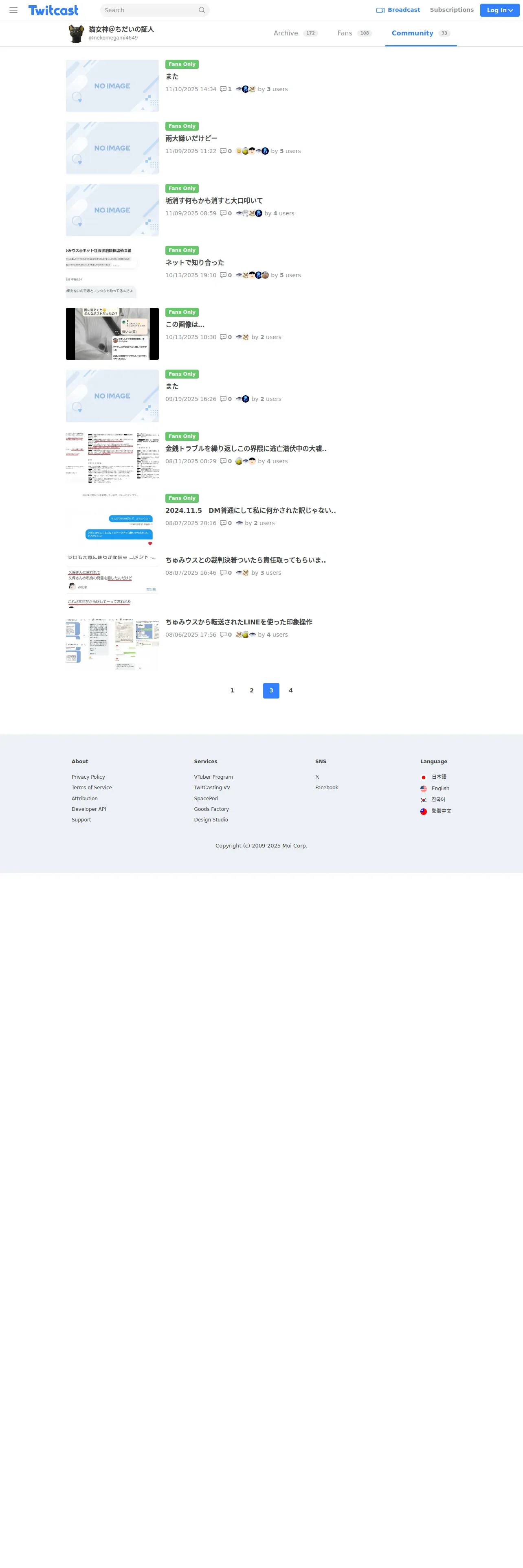Click the South Korean flag icon
The image size is (523, 1568).
tap(423, 800)
